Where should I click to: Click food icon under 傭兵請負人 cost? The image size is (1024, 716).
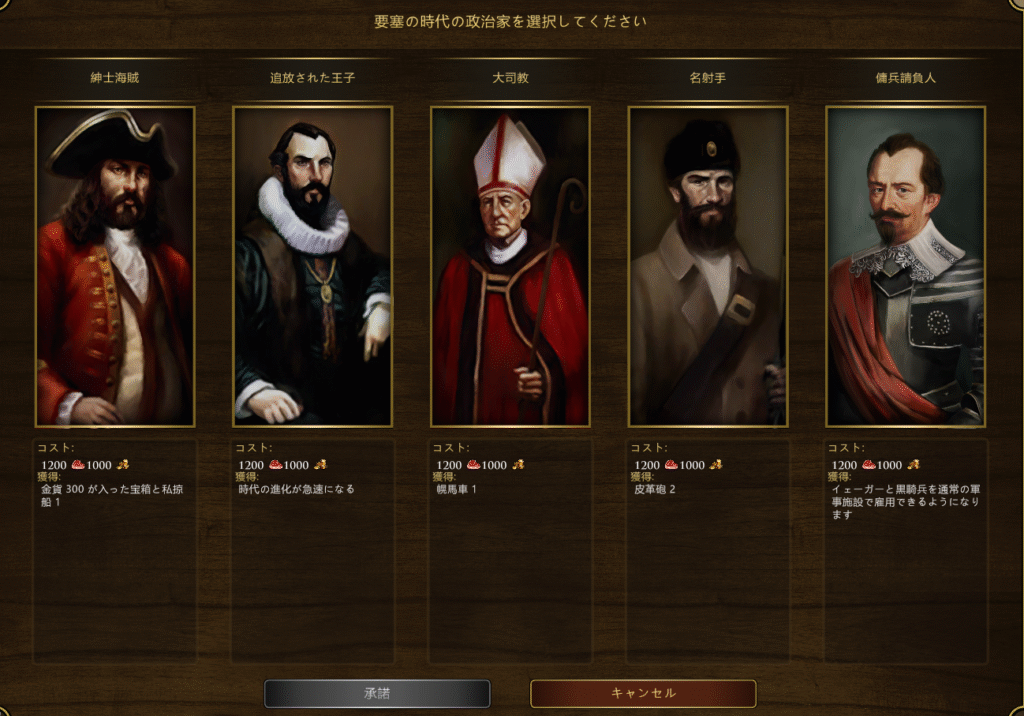pyautogui.click(x=869, y=464)
